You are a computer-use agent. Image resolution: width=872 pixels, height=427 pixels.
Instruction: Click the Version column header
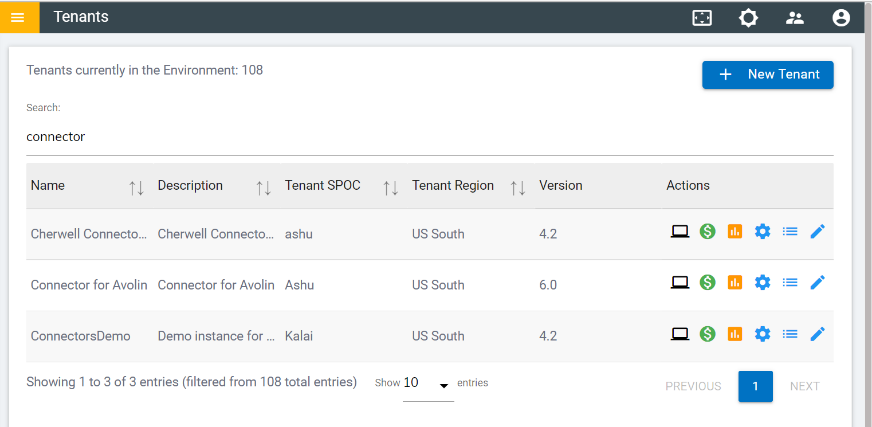[561, 185]
